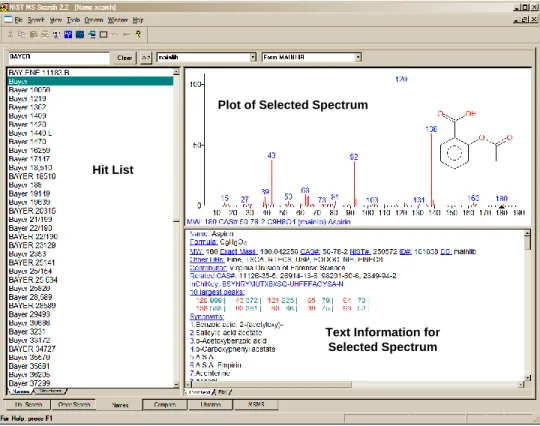540x426 pixels.
Task: Click the Clear button
Action: [x=125, y=58]
